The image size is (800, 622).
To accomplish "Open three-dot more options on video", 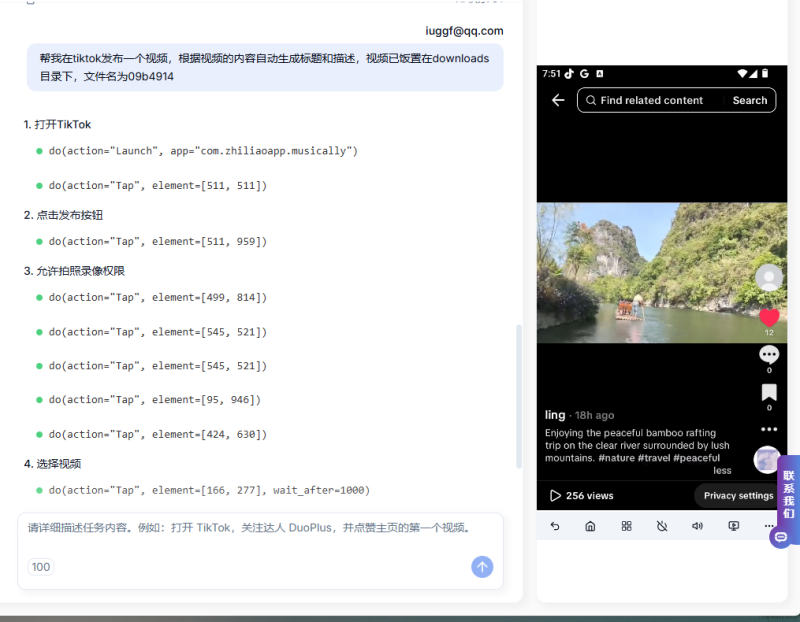I will [768, 429].
